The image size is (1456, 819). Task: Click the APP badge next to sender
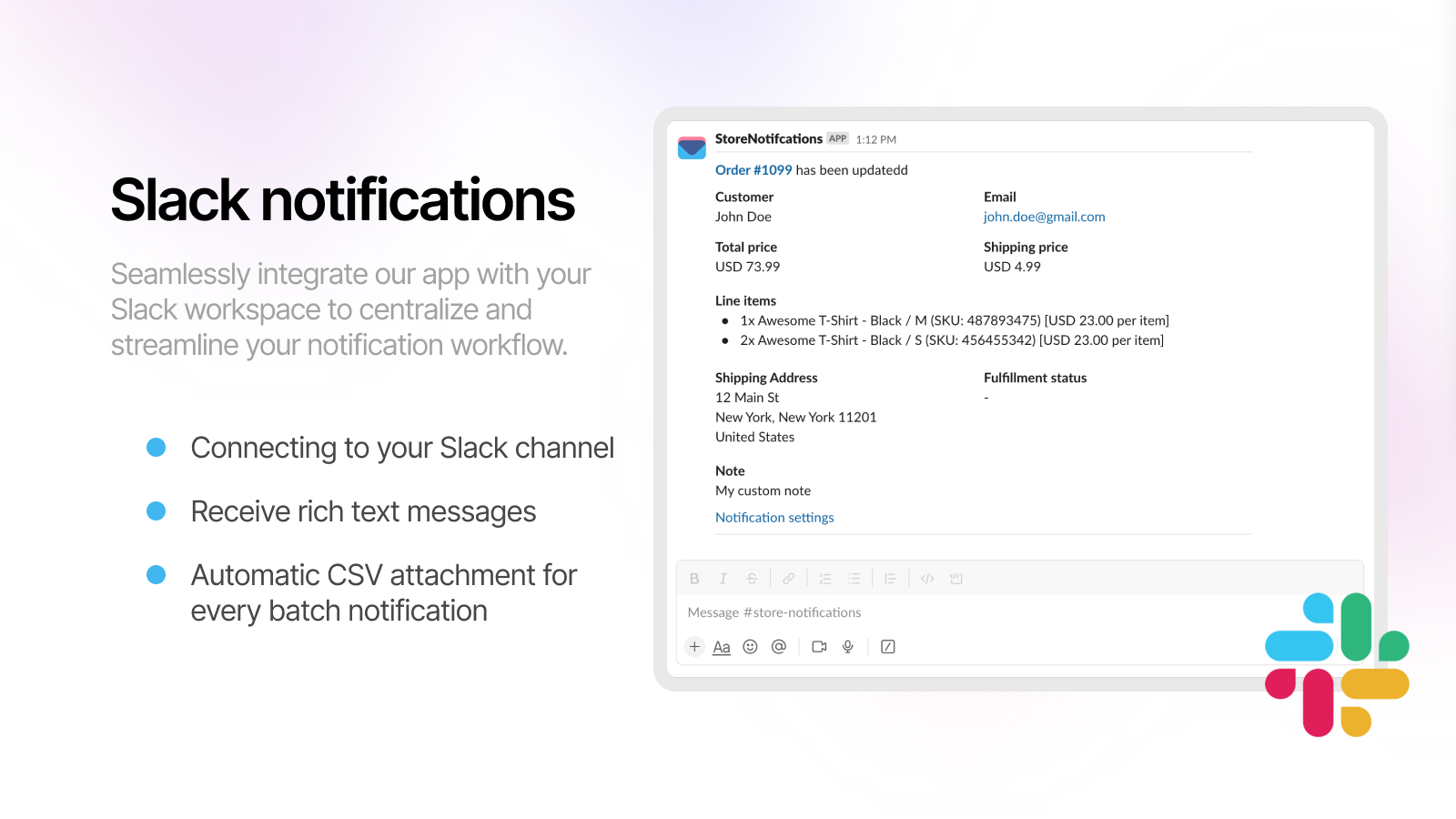pyautogui.click(x=837, y=139)
